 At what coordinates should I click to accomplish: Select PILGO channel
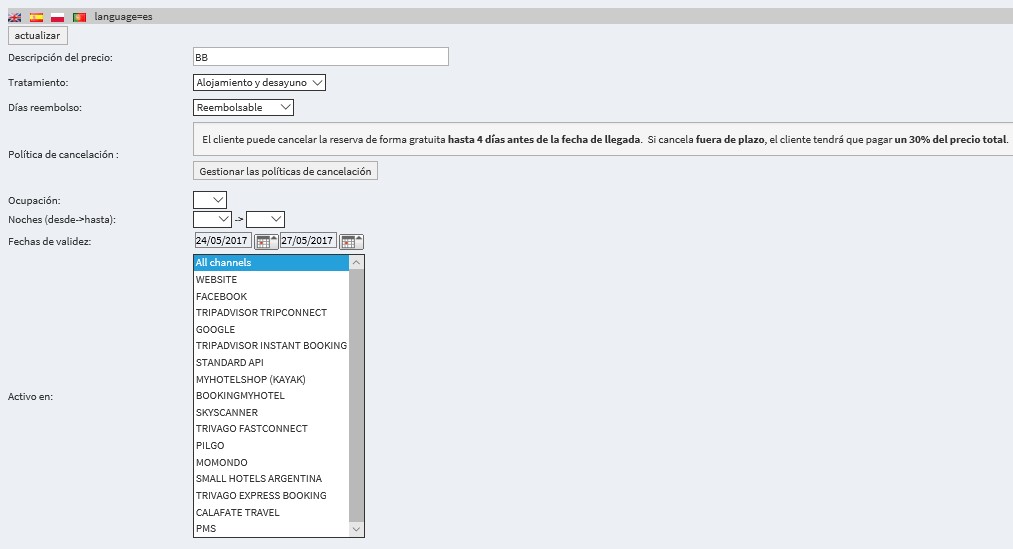(271, 445)
